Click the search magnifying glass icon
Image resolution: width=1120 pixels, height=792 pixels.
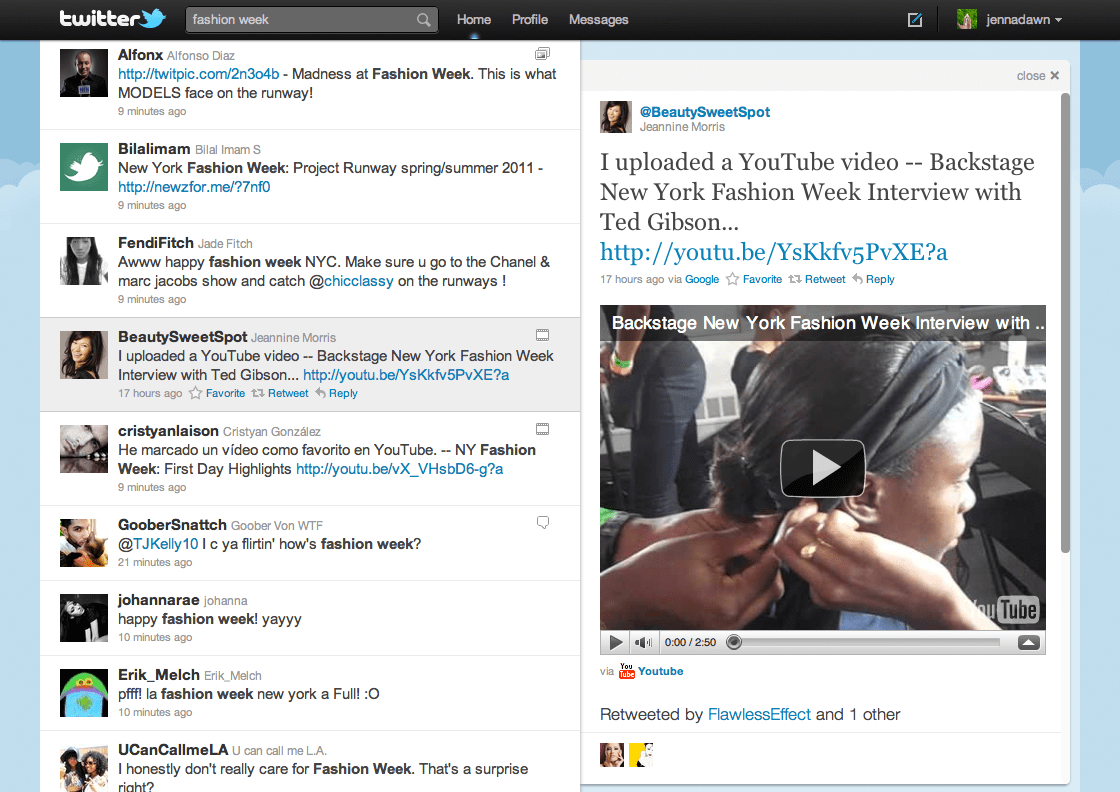(423, 19)
